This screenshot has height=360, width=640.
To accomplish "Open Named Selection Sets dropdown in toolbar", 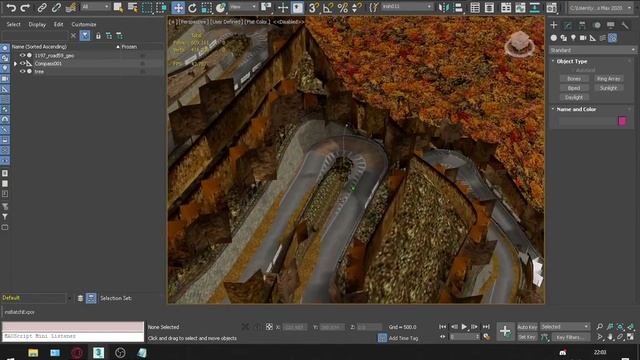I will (x=407, y=7).
